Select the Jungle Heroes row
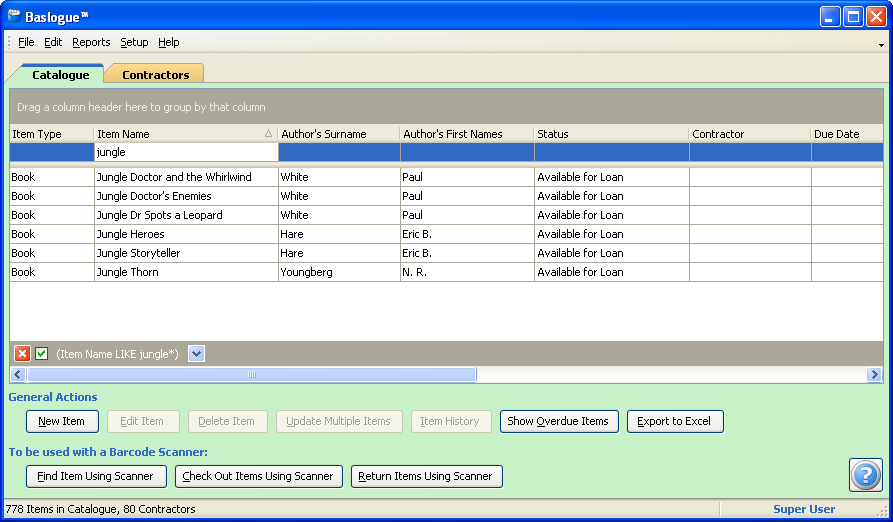The height and width of the screenshot is (522, 893). click(446, 234)
